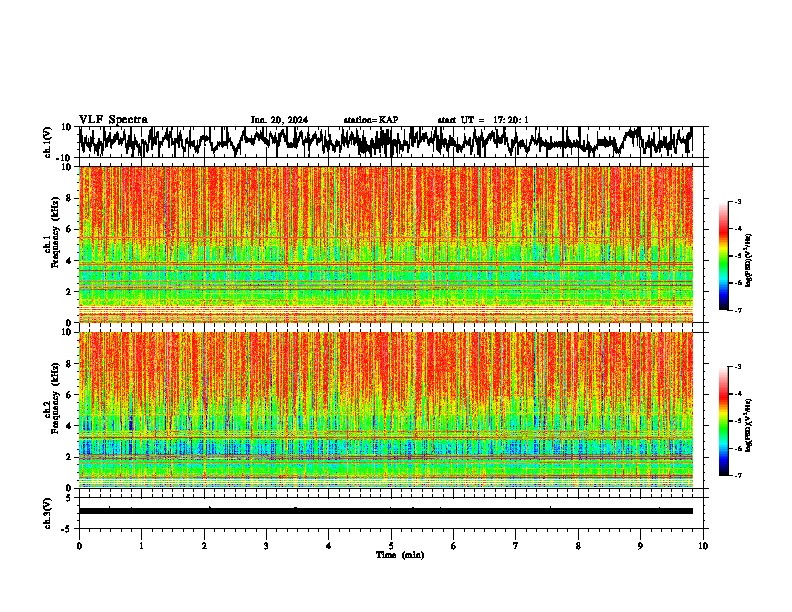Click the "ch.1(V)" axis label at the top
792x612 pixels.
(x=49, y=142)
